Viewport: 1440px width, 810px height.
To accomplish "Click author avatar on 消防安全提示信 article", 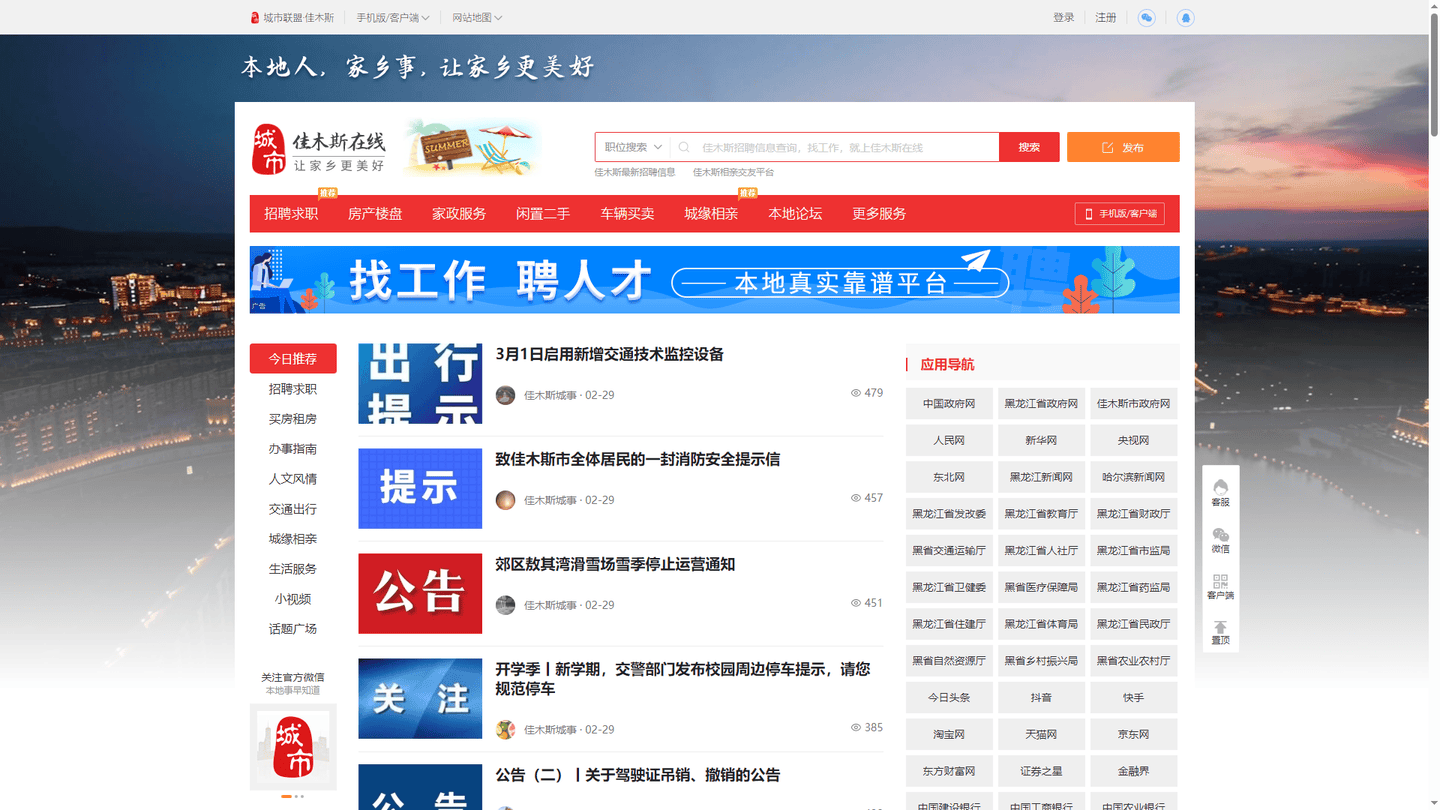I will [x=506, y=500].
